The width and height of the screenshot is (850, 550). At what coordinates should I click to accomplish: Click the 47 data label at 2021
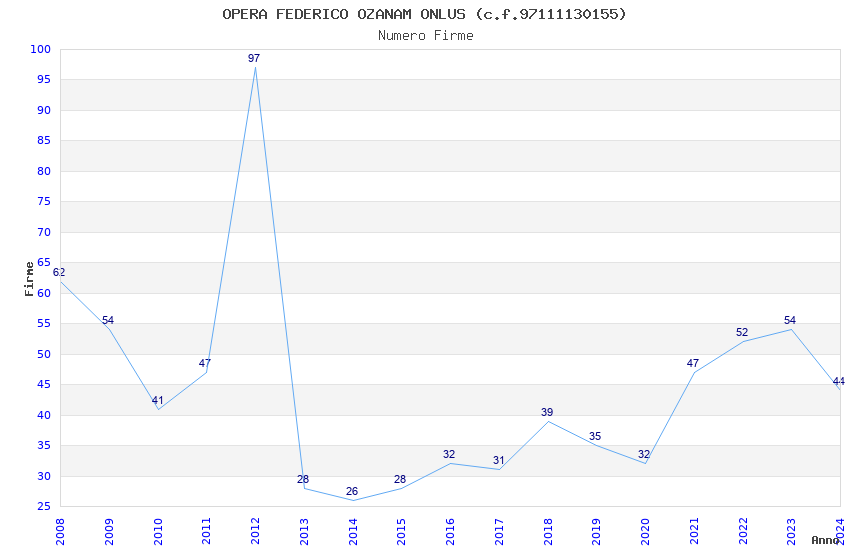pyautogui.click(x=693, y=363)
